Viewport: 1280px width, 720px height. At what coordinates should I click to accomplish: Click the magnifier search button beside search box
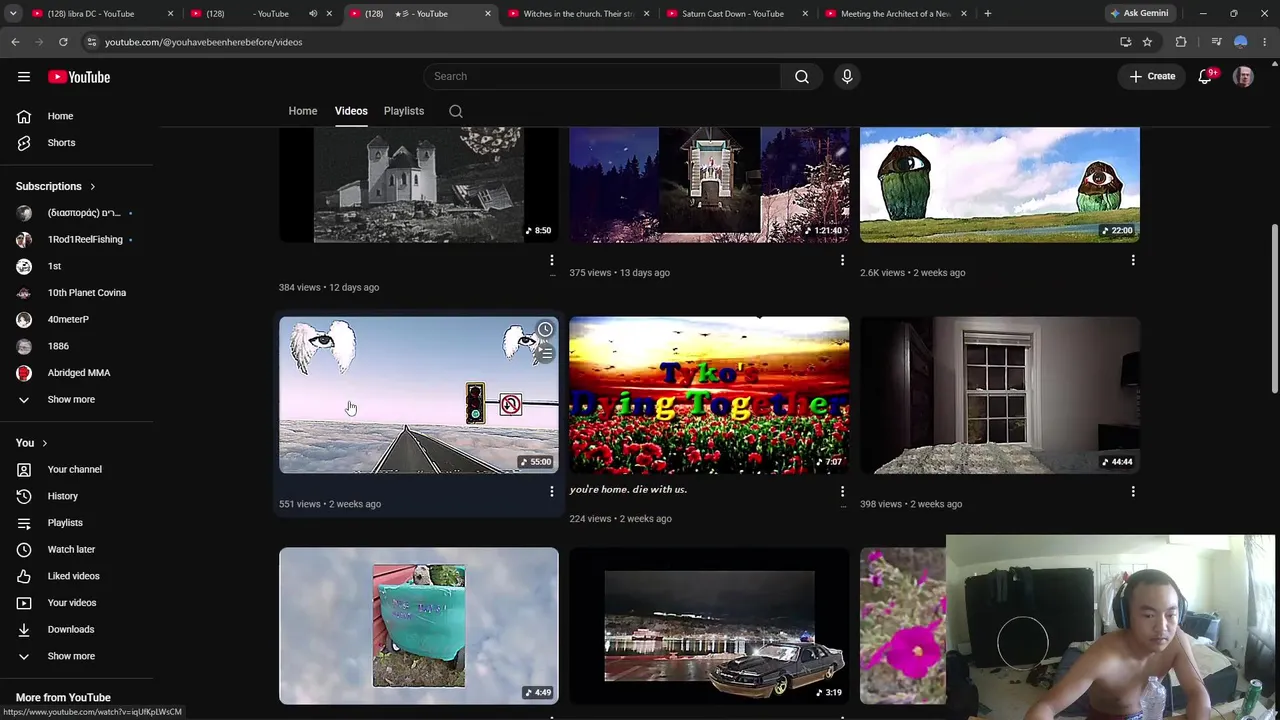coord(802,76)
